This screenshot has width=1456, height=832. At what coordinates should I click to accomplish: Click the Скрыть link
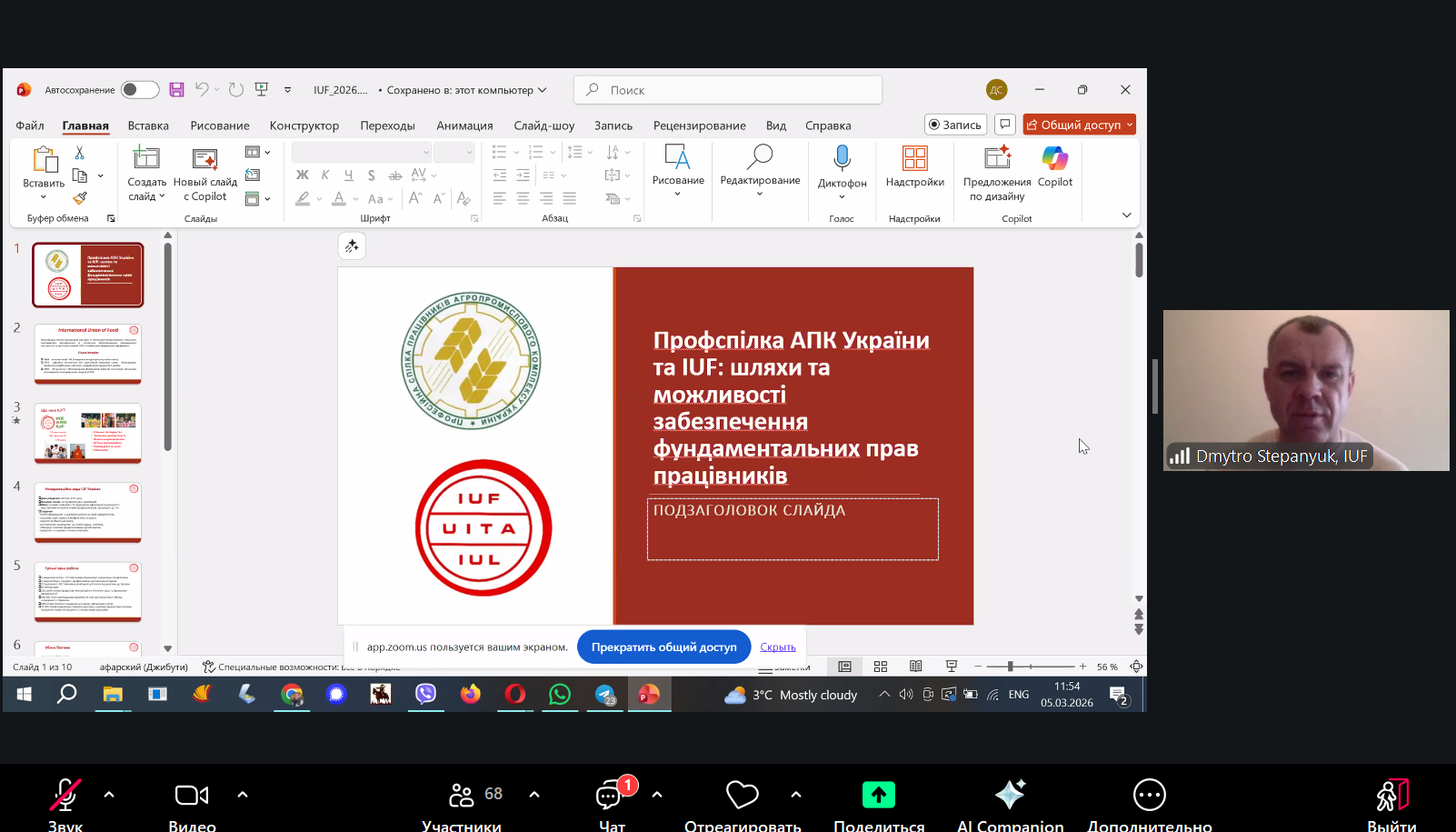tap(778, 647)
